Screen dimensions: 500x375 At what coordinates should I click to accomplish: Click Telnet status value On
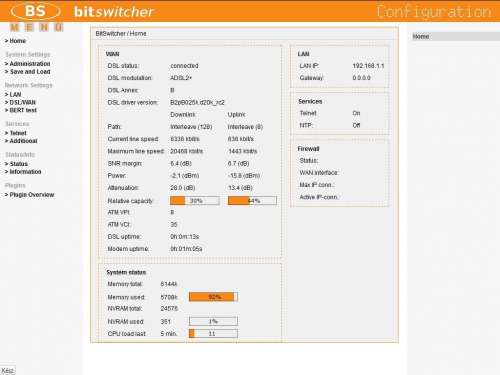[x=356, y=113]
